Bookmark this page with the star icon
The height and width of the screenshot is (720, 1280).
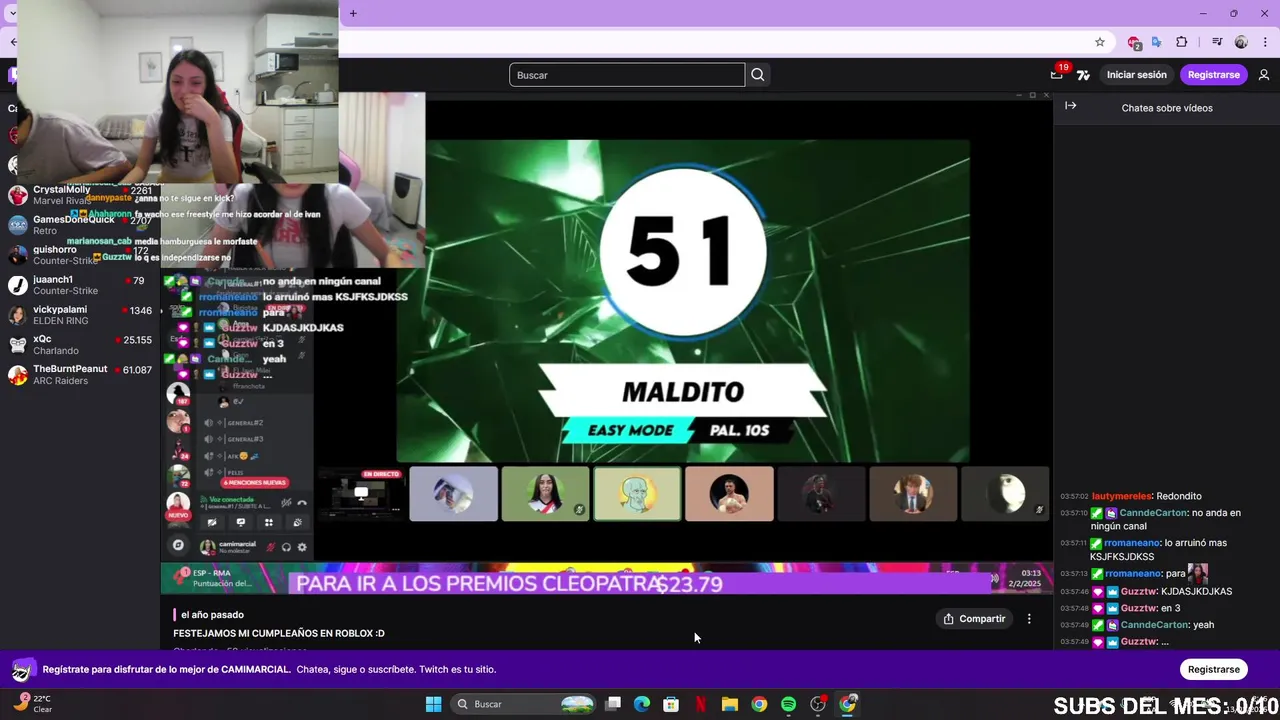pyautogui.click(x=1100, y=42)
